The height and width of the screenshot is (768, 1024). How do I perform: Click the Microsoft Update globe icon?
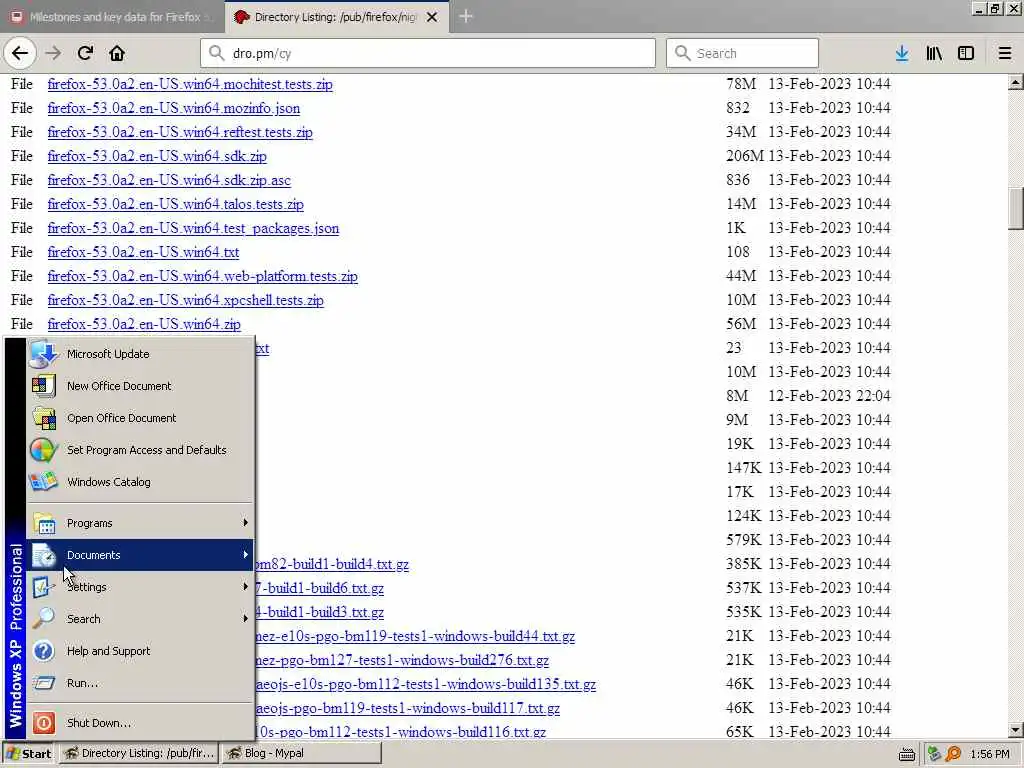[44, 354]
